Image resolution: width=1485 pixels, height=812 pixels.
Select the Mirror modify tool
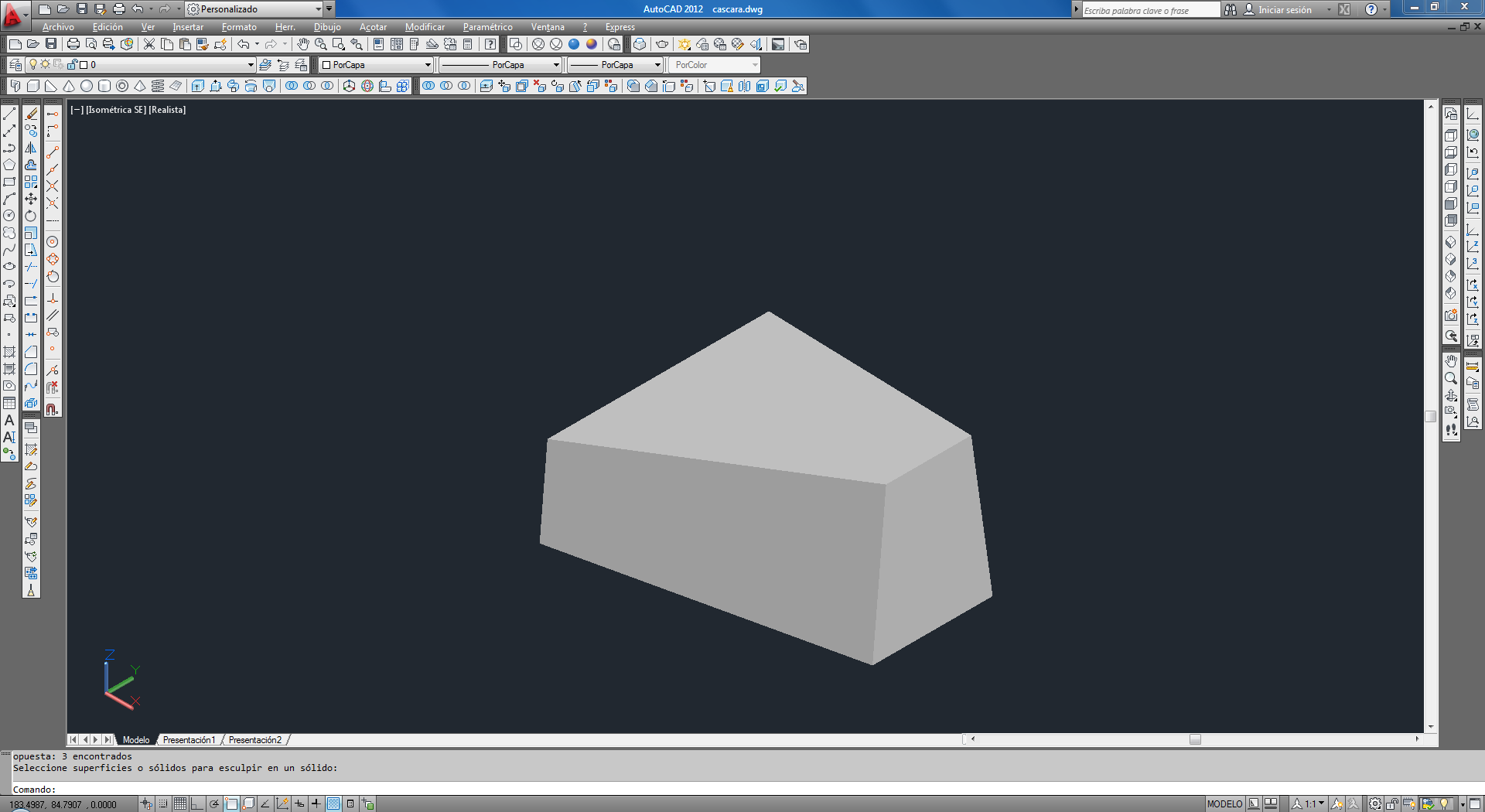pos(31,148)
